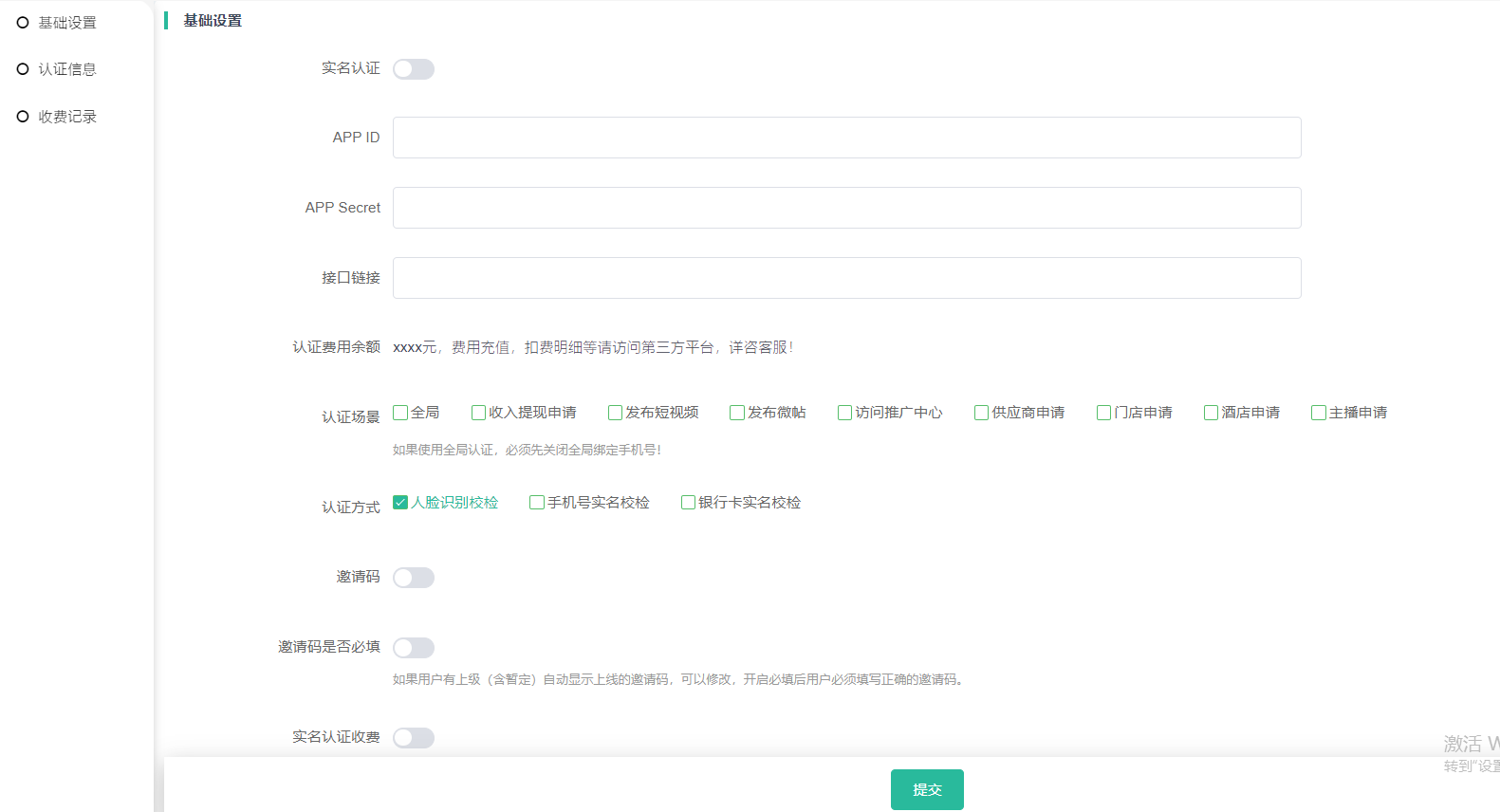Click the APP ID input field
Image resolution: width=1500 pixels, height=812 pixels.
(x=846, y=138)
